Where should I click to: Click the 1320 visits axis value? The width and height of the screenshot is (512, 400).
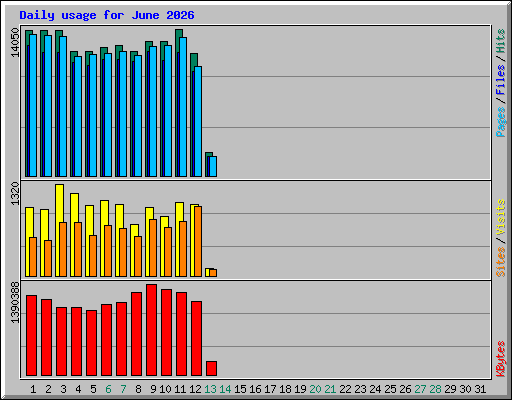[15, 193]
